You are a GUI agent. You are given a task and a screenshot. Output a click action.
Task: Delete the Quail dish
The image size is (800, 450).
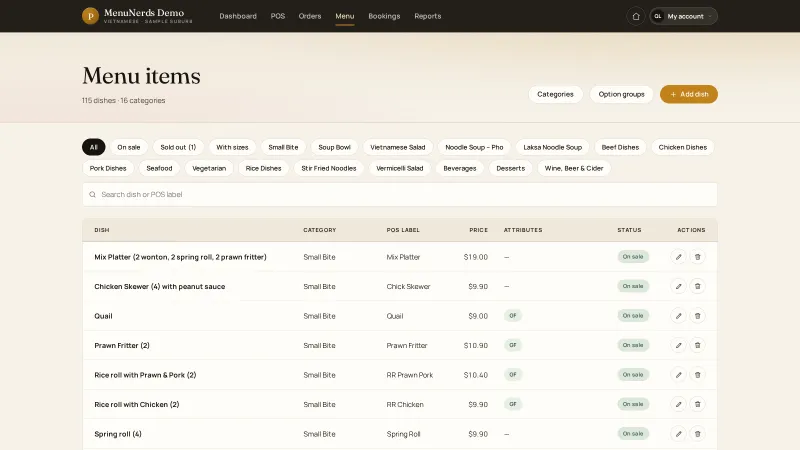697,316
